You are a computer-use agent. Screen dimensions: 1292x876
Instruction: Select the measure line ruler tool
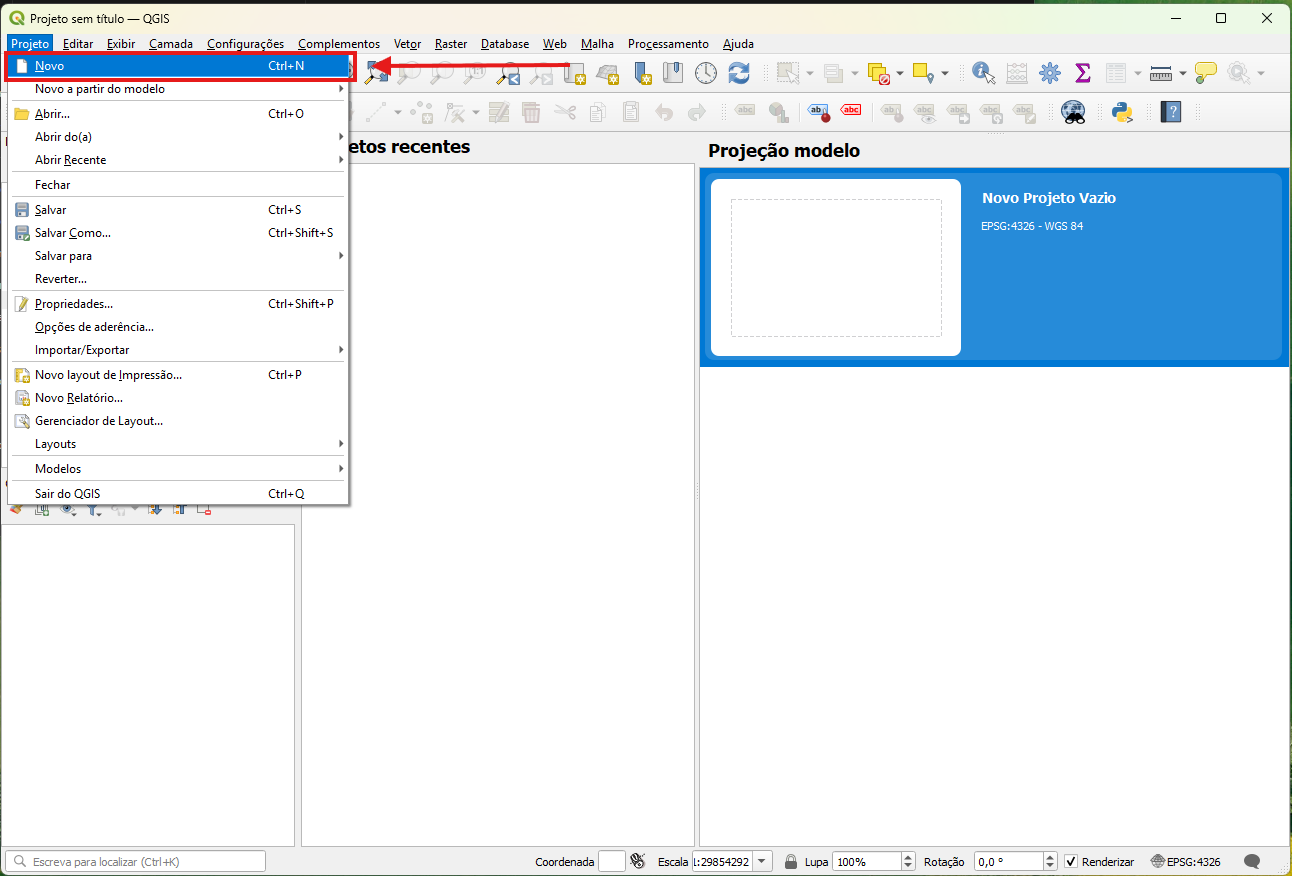pos(1161,72)
